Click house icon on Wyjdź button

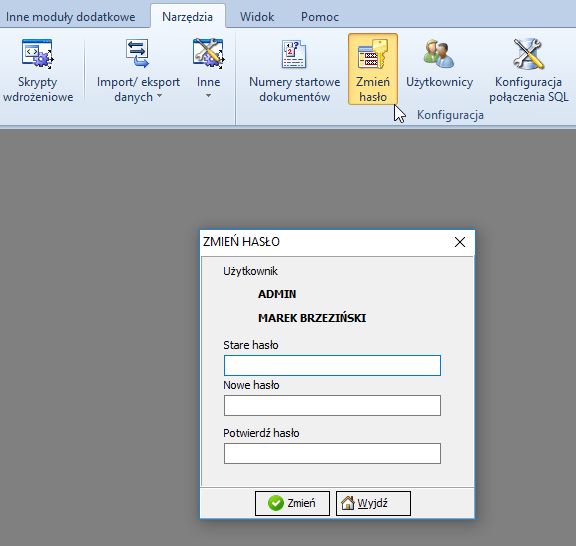click(x=348, y=503)
